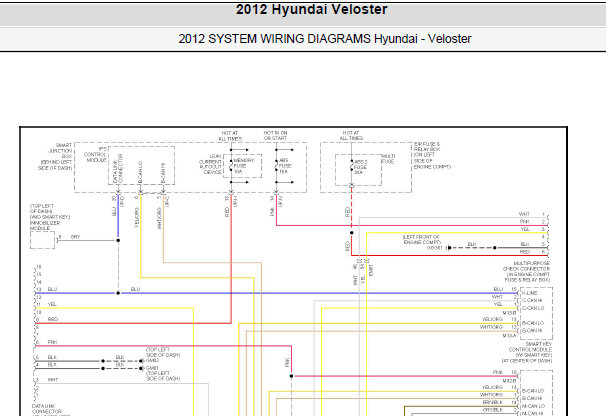606x416 pixels.
Task: Click the 'C-CAN HI' terminal label
Action: click(x=532, y=300)
